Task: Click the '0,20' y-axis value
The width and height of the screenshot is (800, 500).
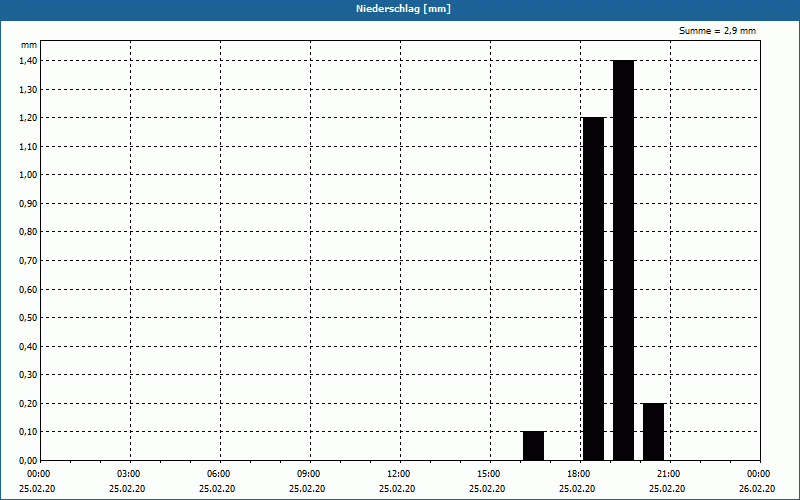Action: click(28, 404)
